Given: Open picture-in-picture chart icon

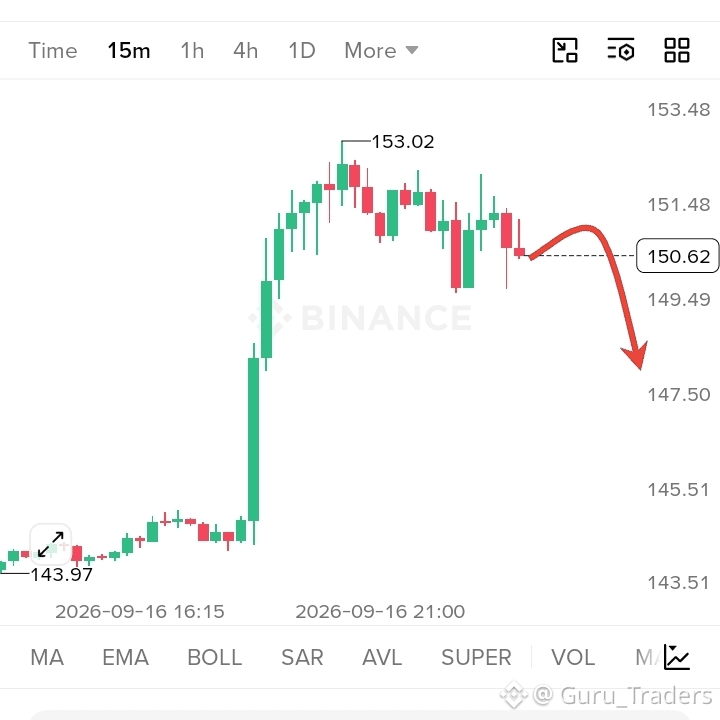Looking at the screenshot, I should point(564,50).
